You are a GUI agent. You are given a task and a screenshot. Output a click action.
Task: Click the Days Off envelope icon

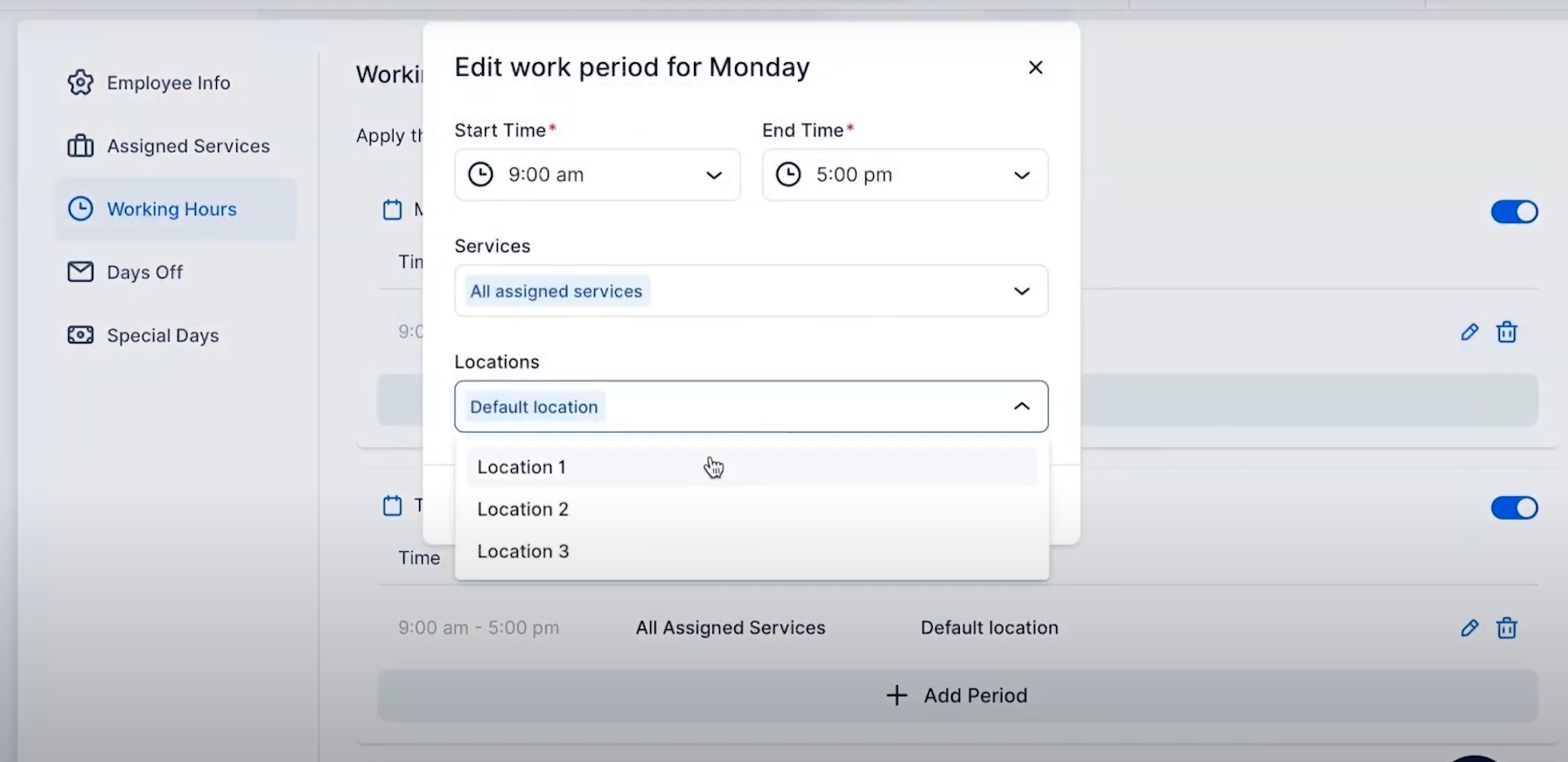[x=80, y=272]
